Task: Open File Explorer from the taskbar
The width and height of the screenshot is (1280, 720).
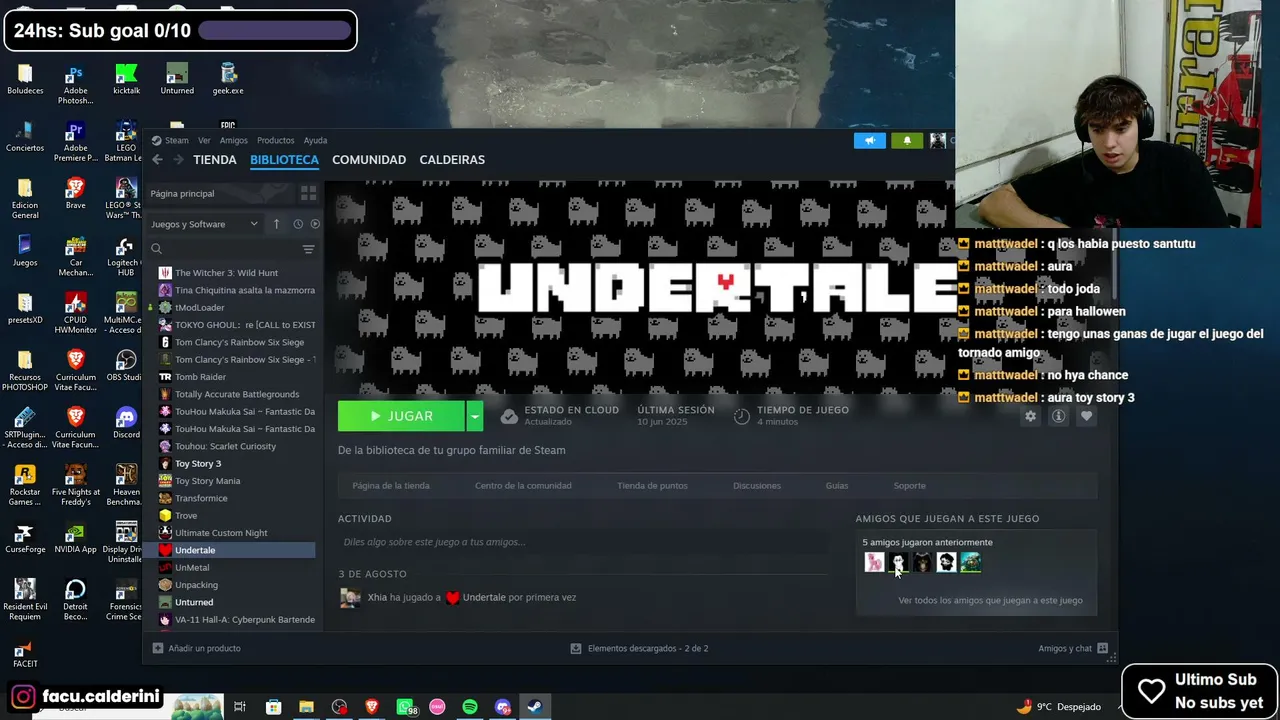Action: [x=306, y=707]
